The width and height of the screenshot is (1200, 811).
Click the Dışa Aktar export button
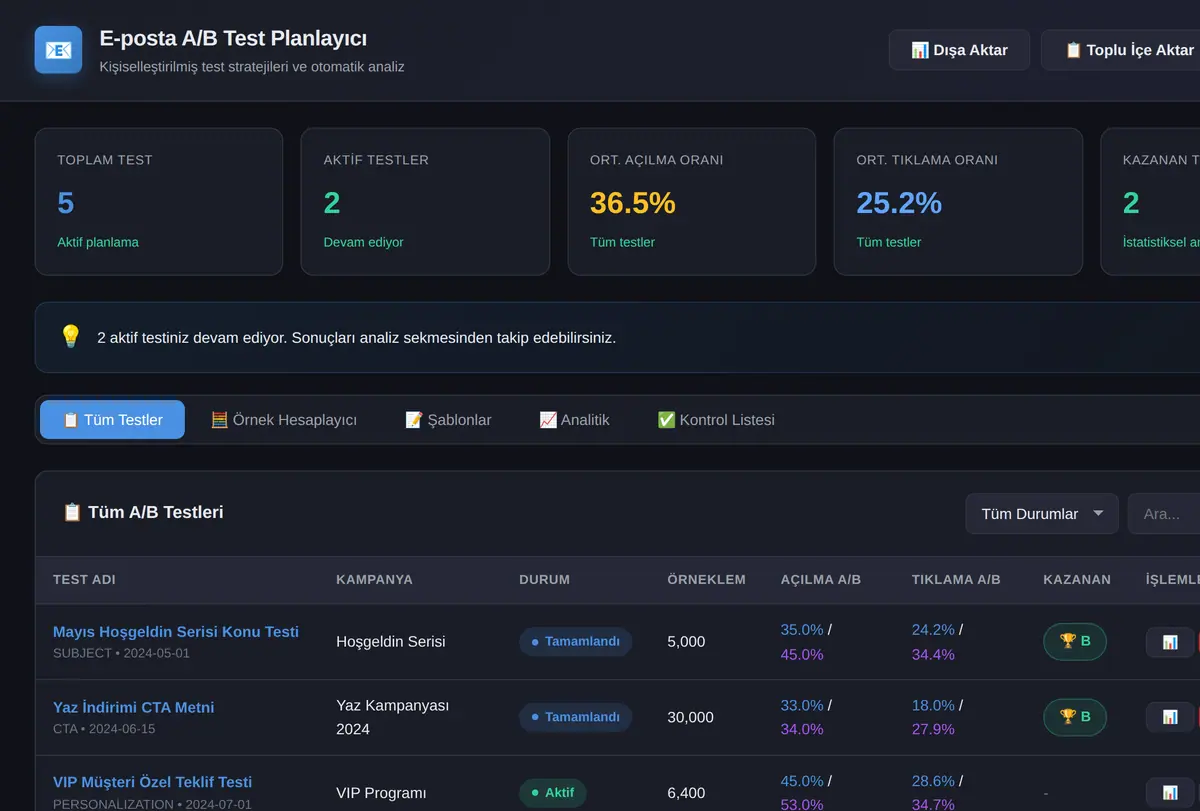pyautogui.click(x=959, y=50)
